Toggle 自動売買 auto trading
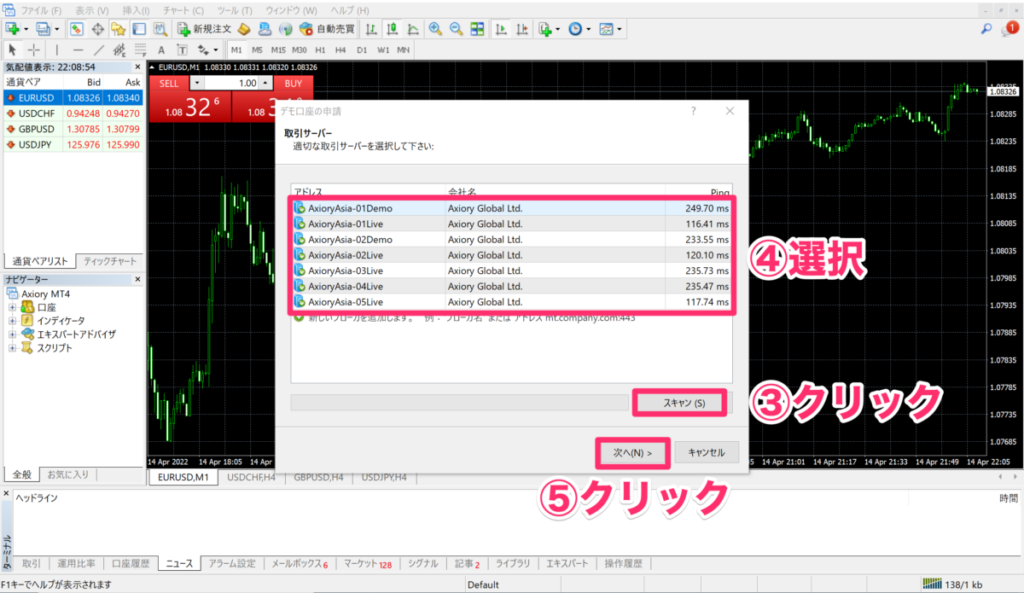The width and height of the screenshot is (1024, 593). coord(327,29)
